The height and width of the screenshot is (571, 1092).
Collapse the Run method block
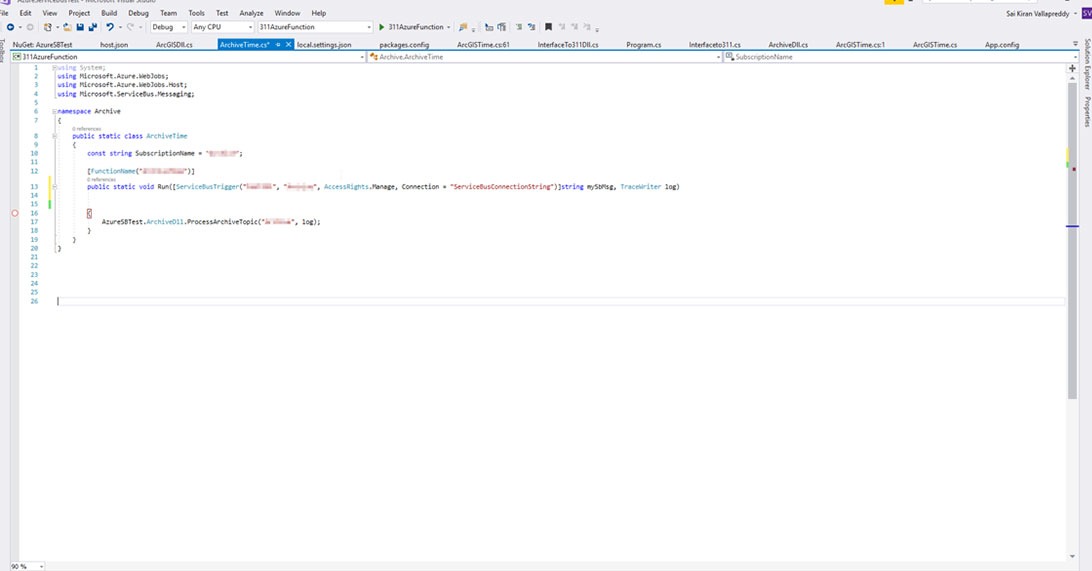[x=54, y=187]
